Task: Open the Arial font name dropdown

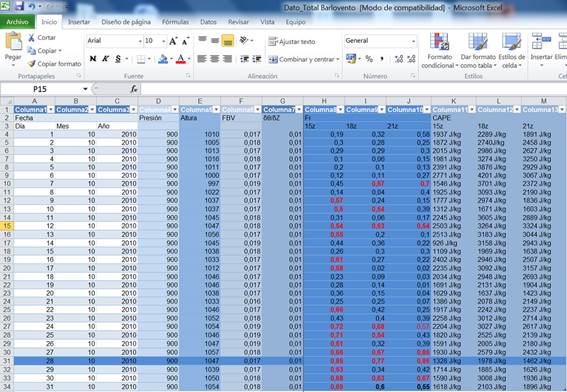Action: click(140, 41)
